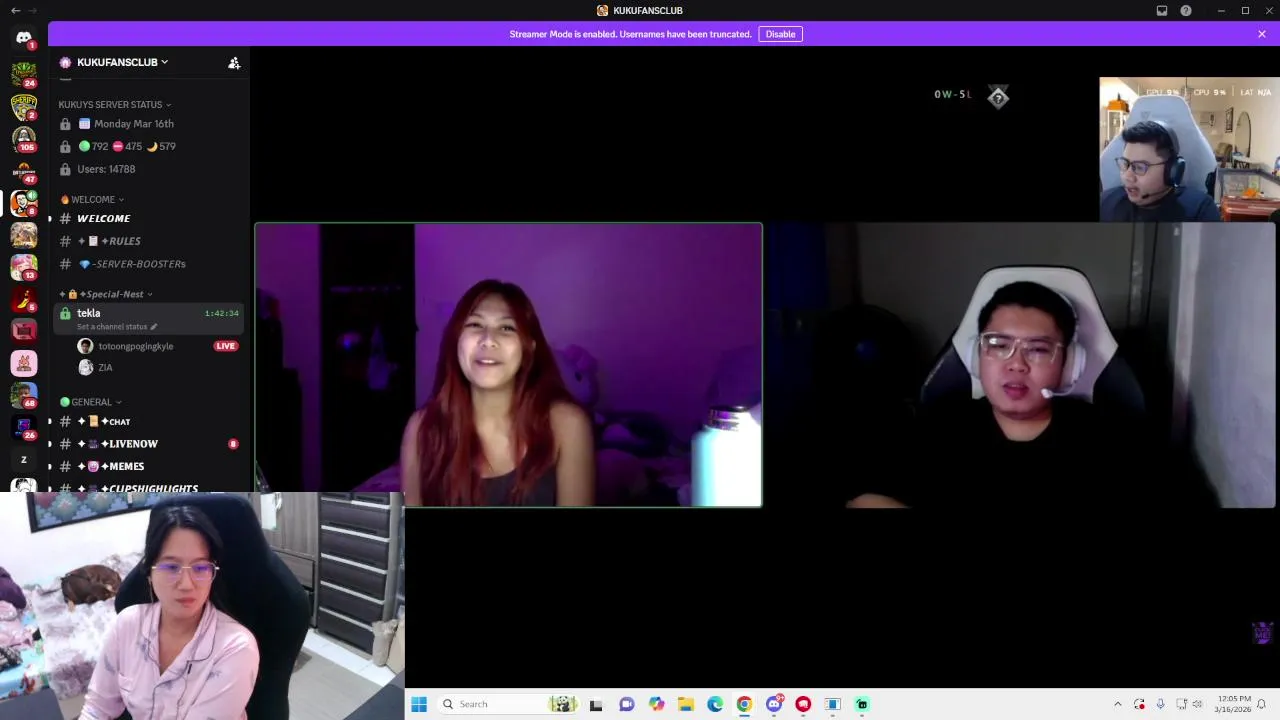The height and width of the screenshot is (720, 1280).
Task: Open the notification bell in tray
Action: click(1261, 704)
